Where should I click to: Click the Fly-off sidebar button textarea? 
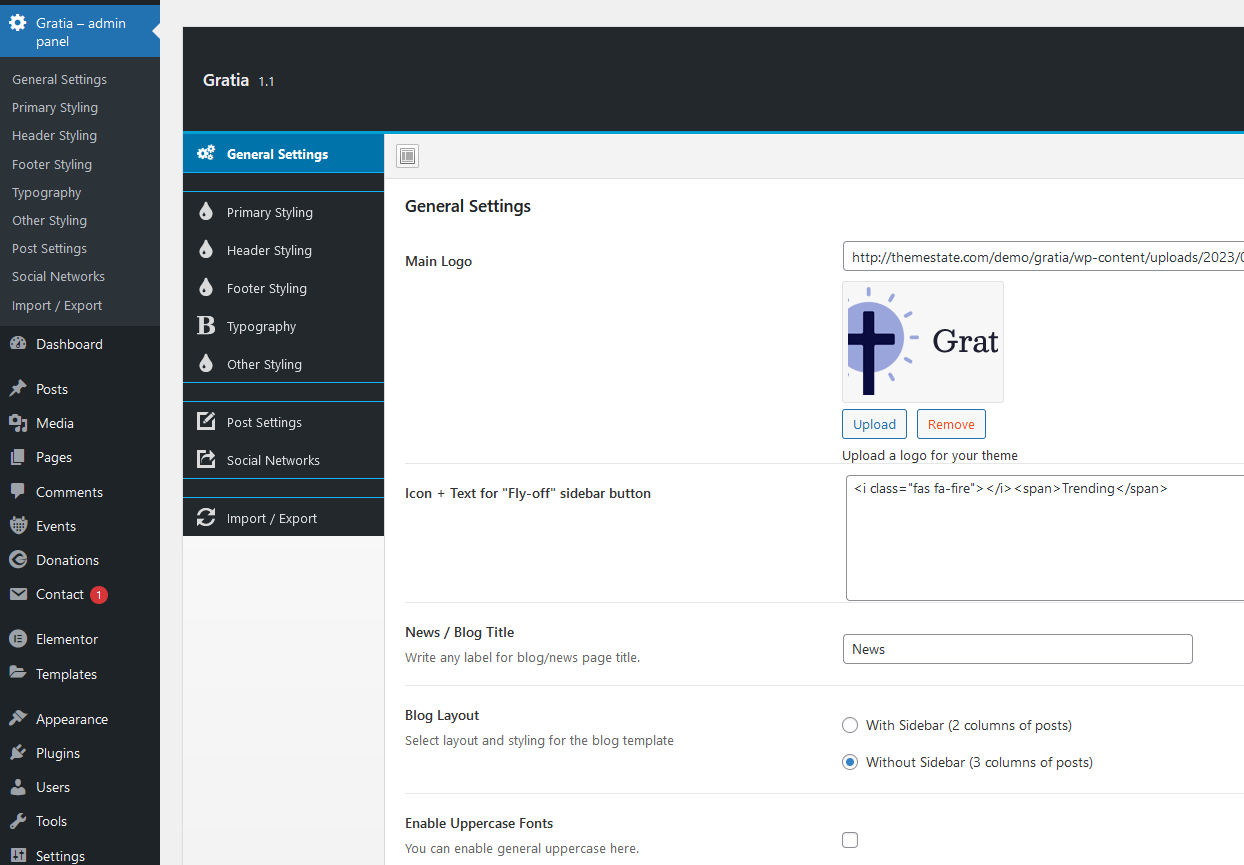(1045, 538)
